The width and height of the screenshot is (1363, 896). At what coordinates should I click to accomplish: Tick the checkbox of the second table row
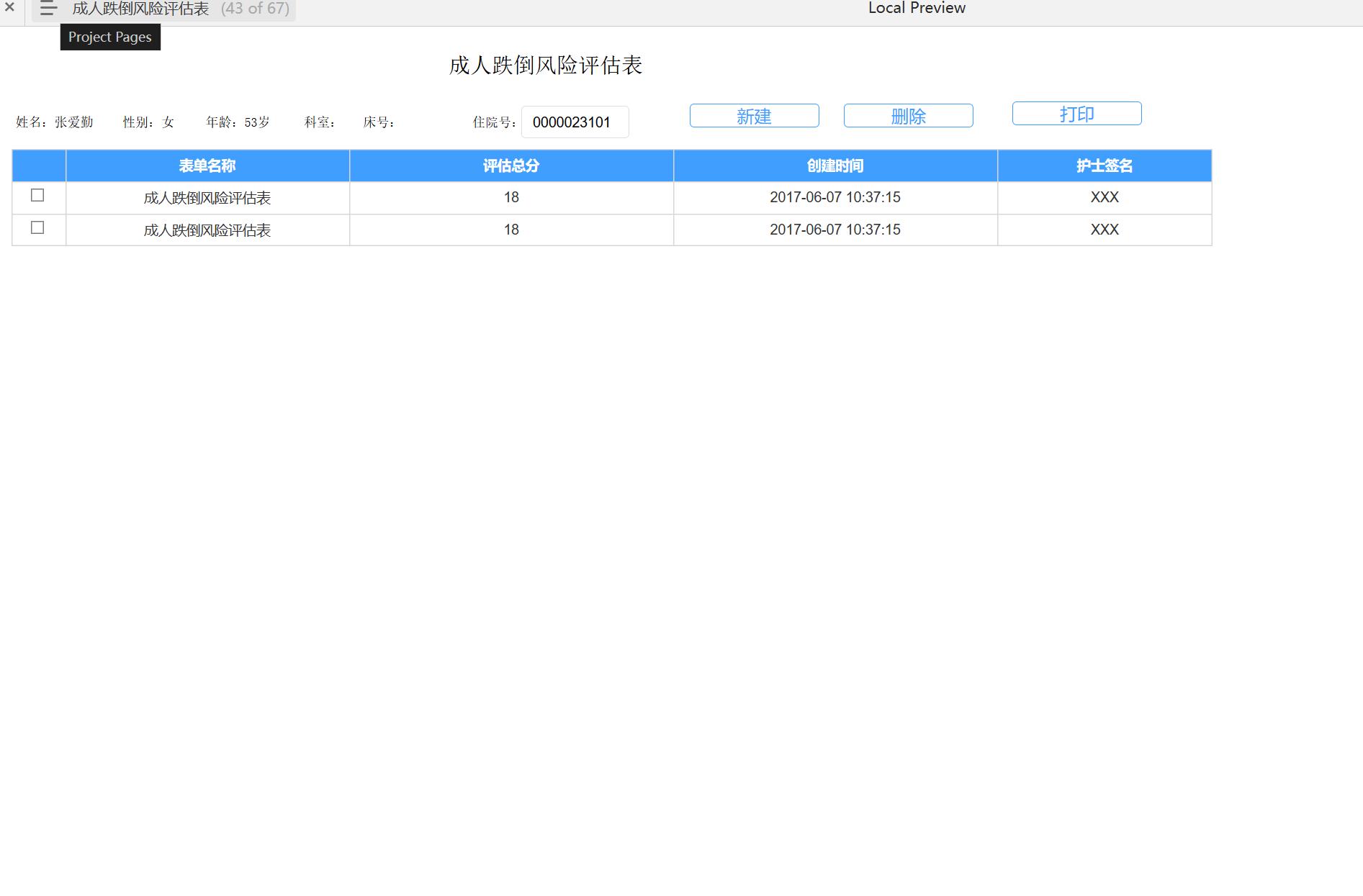[x=37, y=227]
